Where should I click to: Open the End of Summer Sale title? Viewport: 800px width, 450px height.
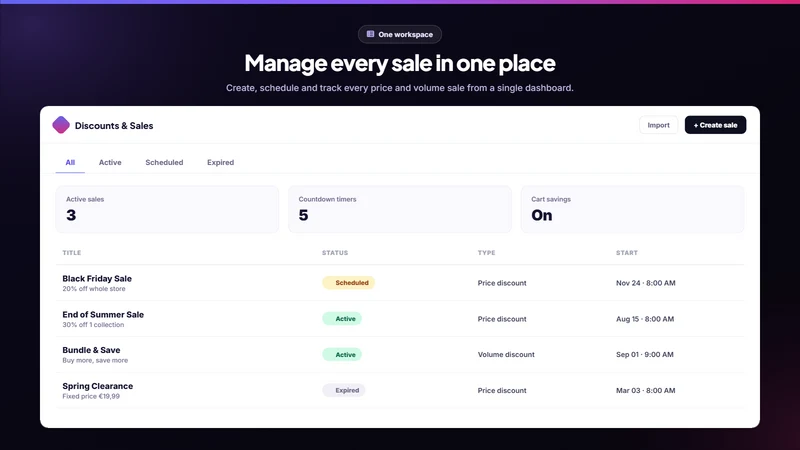click(x=103, y=314)
